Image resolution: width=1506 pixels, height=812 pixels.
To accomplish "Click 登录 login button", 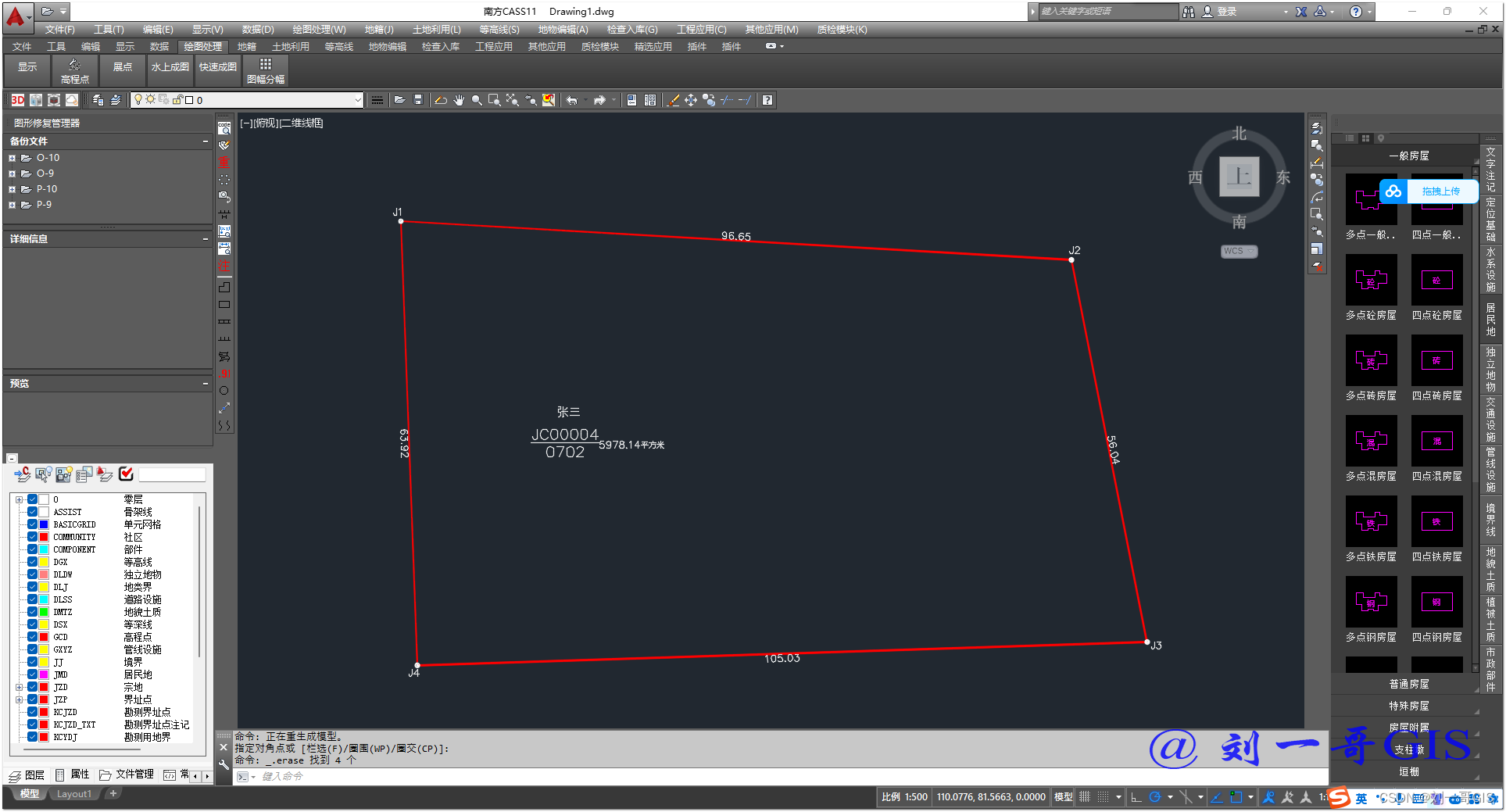I will tap(1227, 12).
